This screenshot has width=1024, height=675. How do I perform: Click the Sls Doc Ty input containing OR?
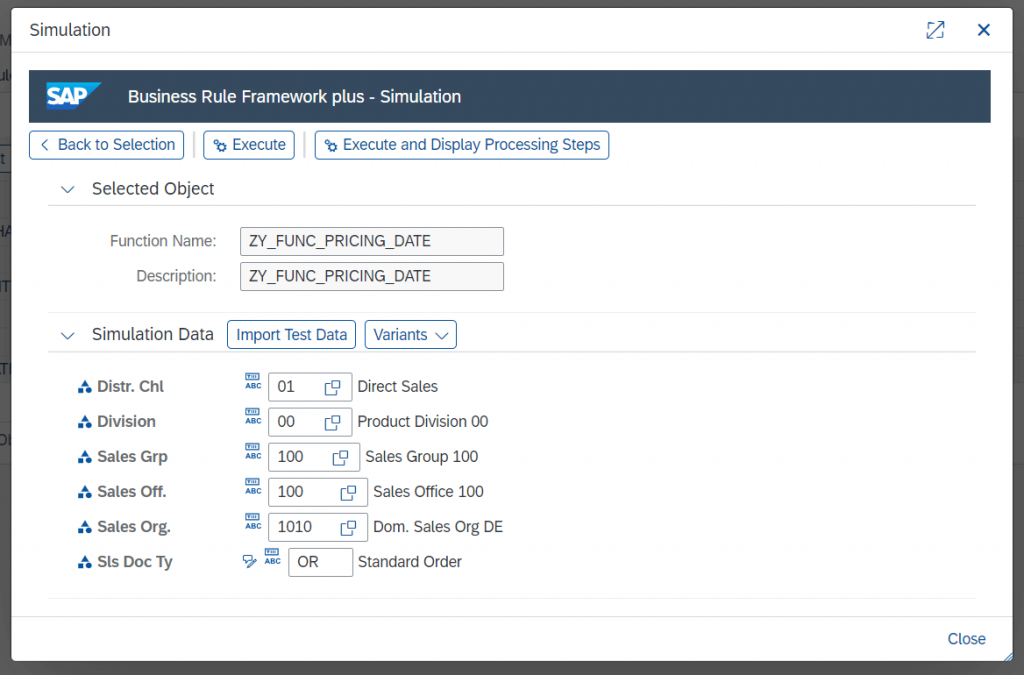click(321, 563)
